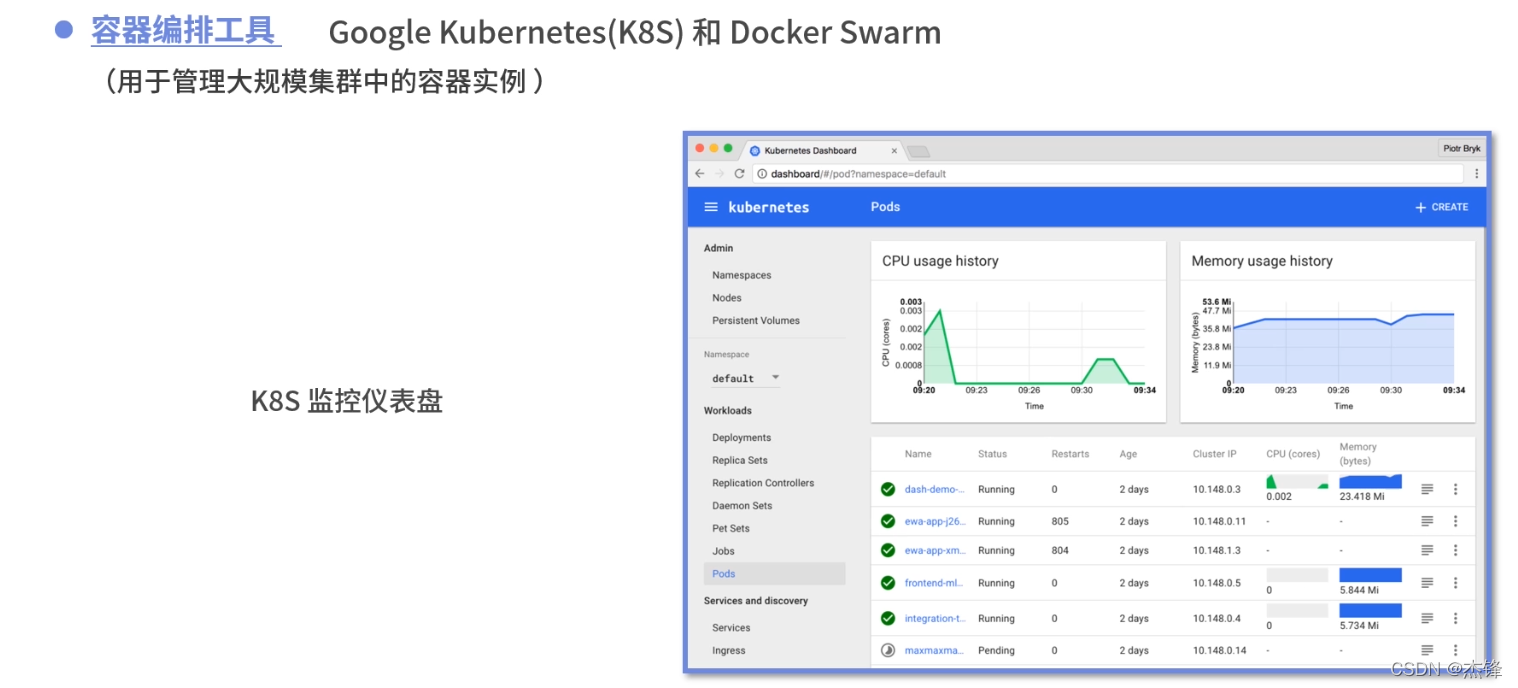Click the integration-t pod status checkmark

tap(887, 618)
